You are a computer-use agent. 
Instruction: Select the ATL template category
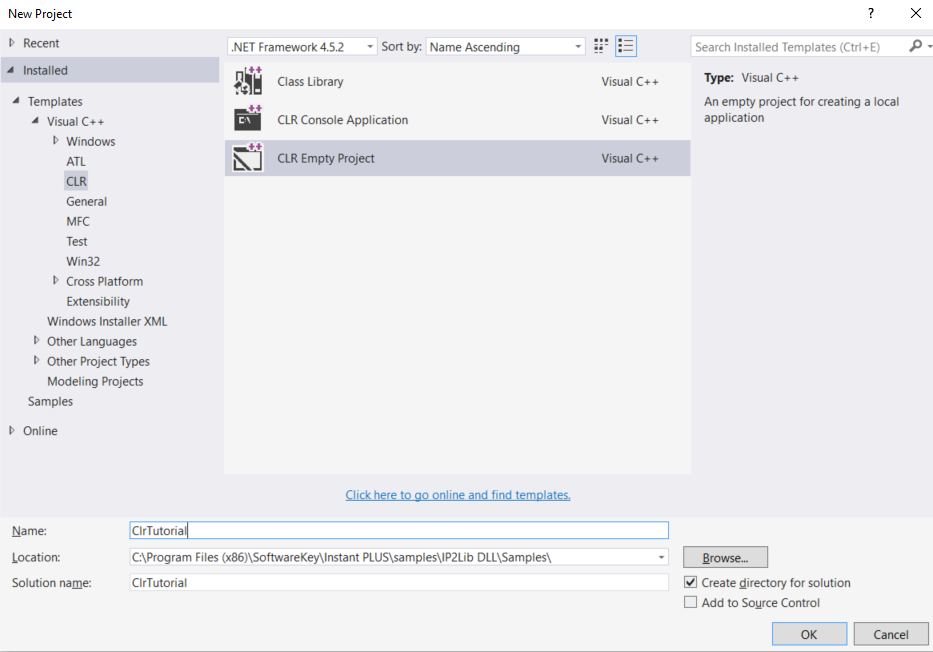76,161
